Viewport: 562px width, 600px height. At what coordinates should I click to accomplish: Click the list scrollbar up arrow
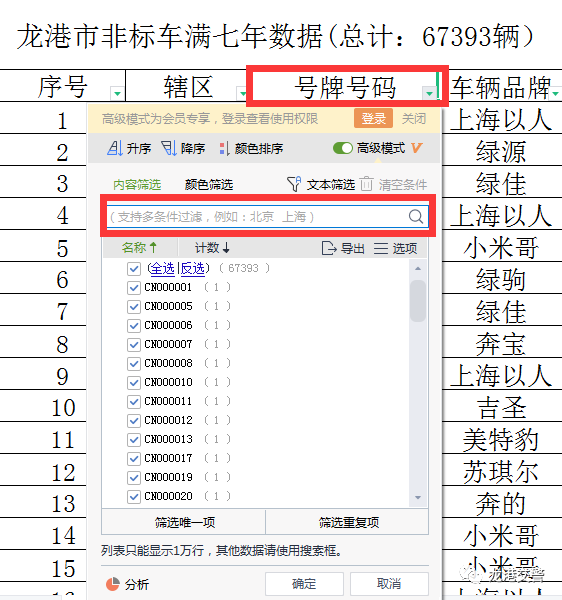click(x=418, y=269)
